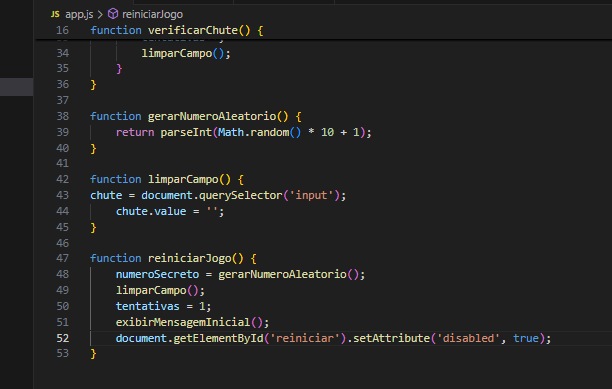
Task: Open the reiniciarJogo breadcrumb symbol list
Action: point(152,14)
